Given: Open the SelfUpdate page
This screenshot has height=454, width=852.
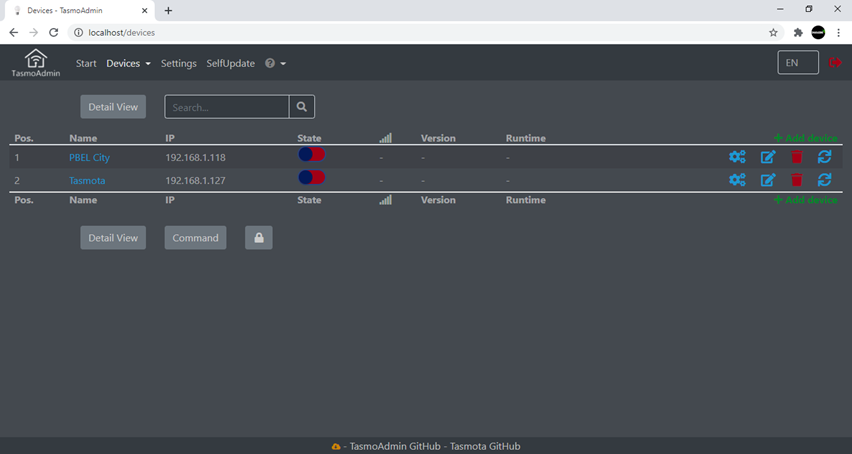Looking at the screenshot, I should coord(230,64).
